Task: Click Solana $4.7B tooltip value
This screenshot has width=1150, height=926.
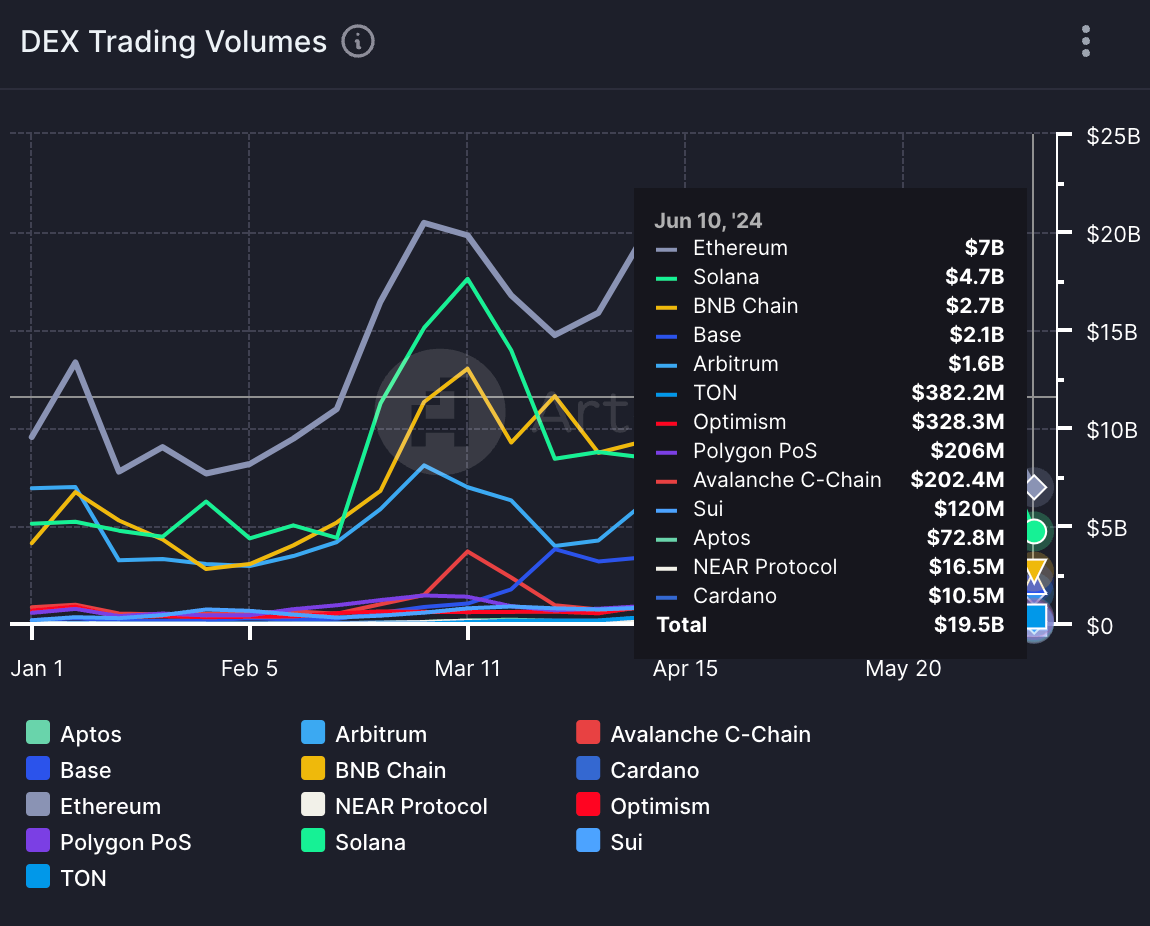Action: pyautogui.click(x=975, y=276)
